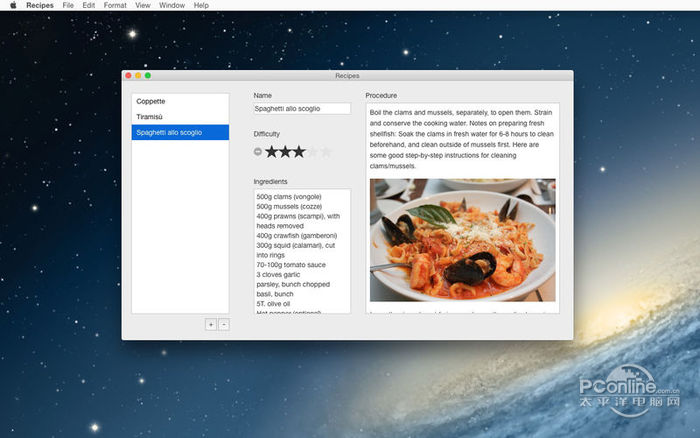Set difficulty to four stars
The image size is (700, 438).
tap(312, 152)
